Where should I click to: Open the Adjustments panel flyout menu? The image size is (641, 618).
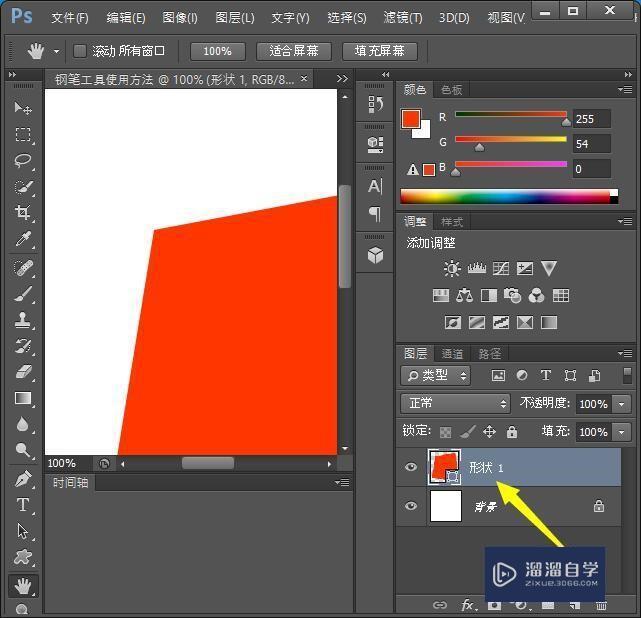pyautogui.click(x=625, y=222)
